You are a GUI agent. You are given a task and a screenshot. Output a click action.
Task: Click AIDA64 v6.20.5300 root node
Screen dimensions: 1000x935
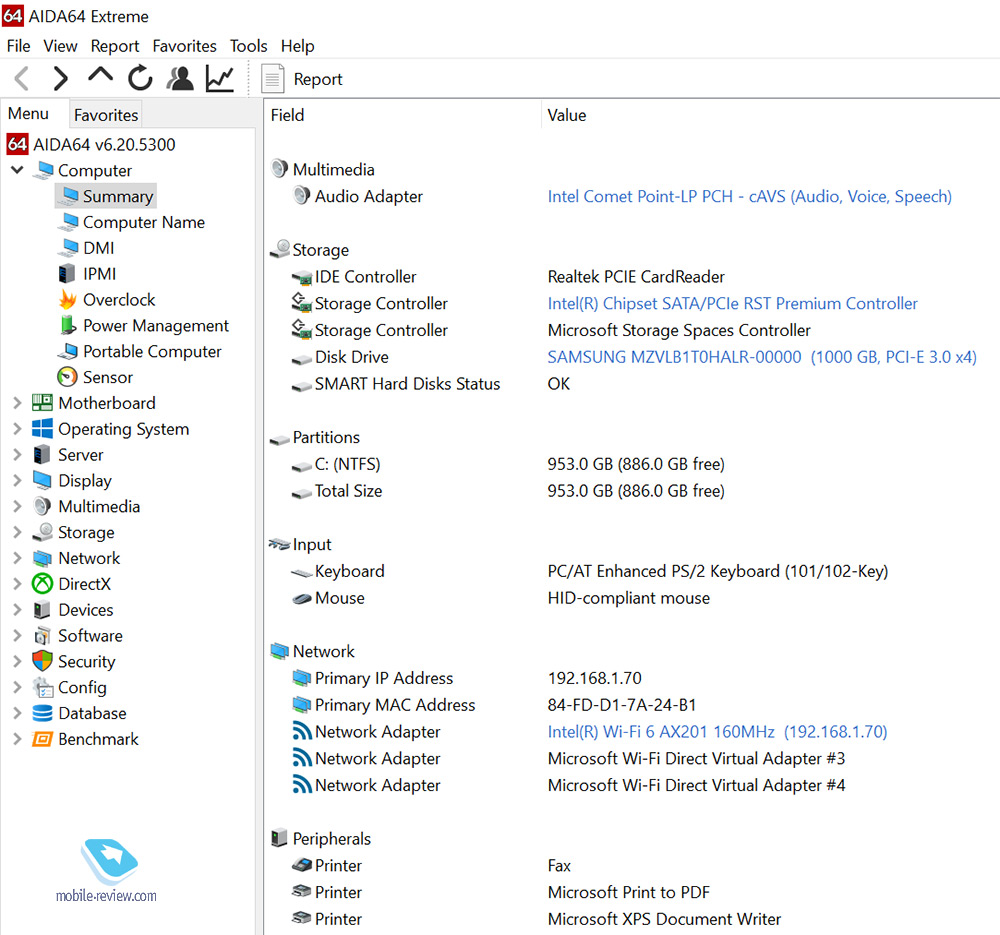point(91,145)
